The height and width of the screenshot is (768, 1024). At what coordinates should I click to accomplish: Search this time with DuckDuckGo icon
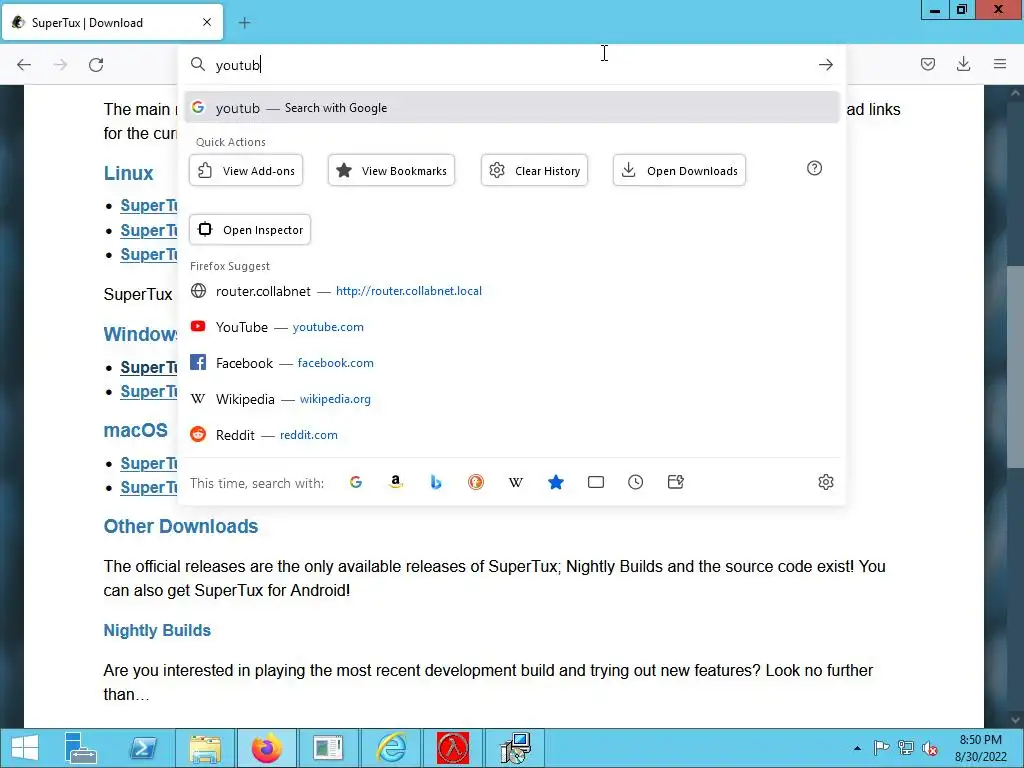[475, 482]
